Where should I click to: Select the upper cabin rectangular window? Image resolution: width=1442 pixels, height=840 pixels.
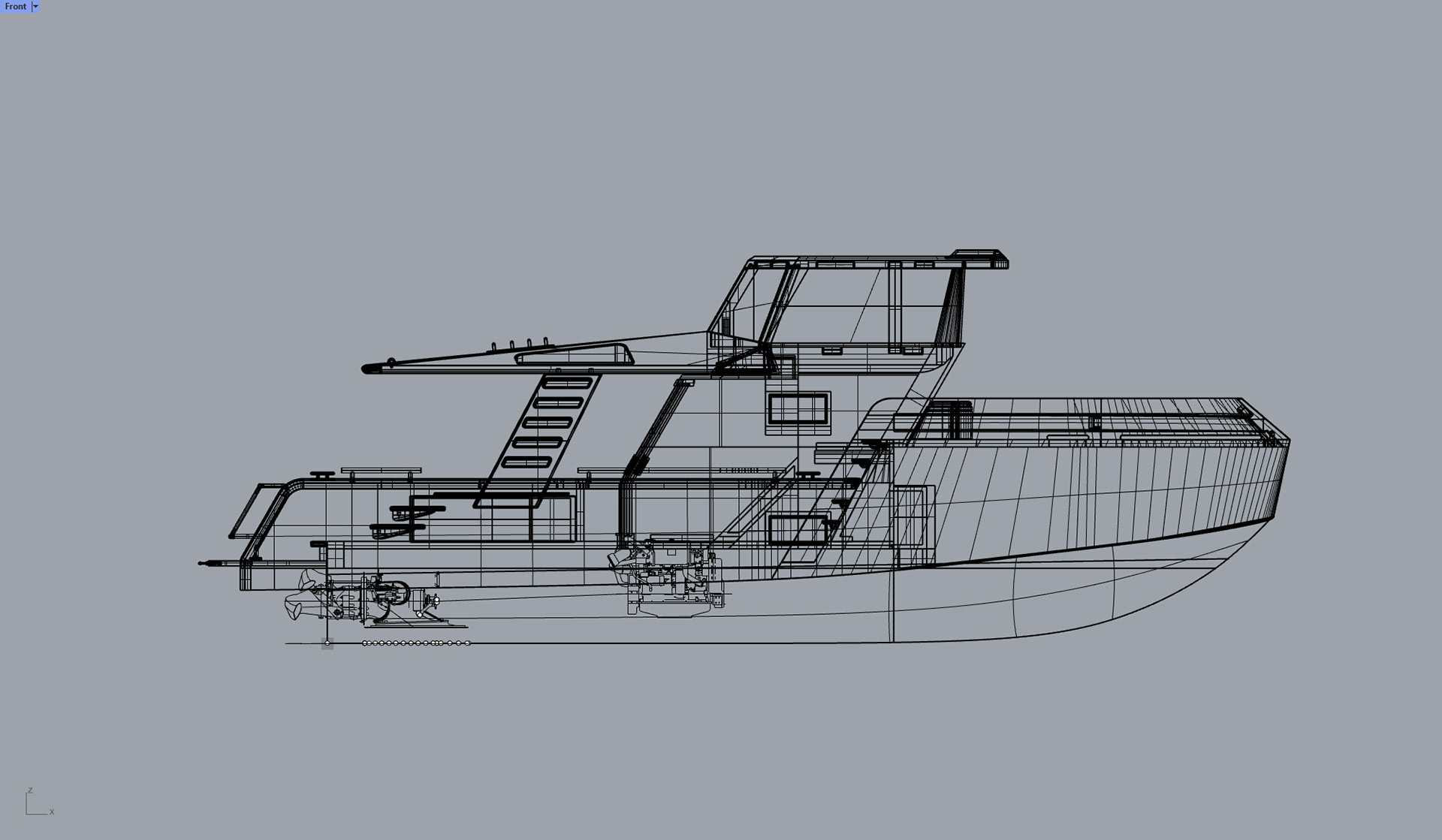tap(798, 409)
